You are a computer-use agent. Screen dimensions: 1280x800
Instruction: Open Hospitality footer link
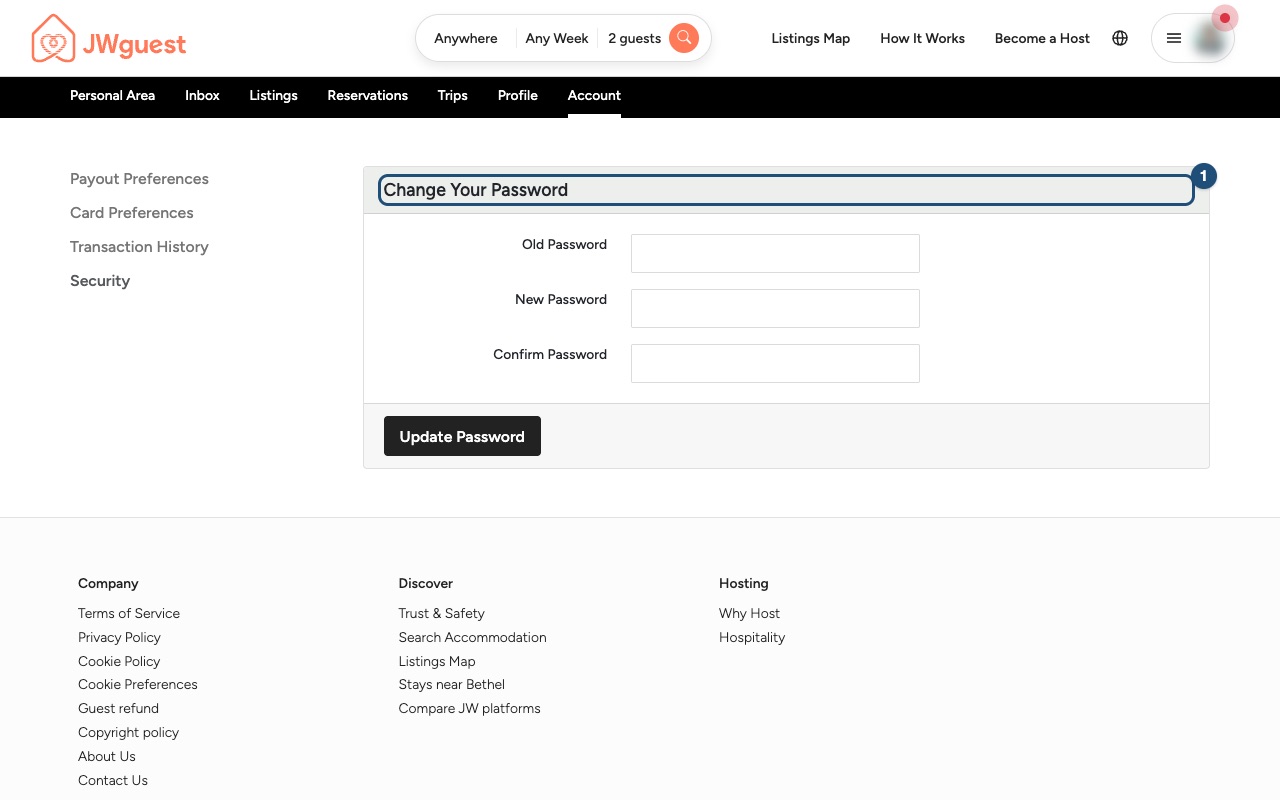pyautogui.click(x=752, y=637)
